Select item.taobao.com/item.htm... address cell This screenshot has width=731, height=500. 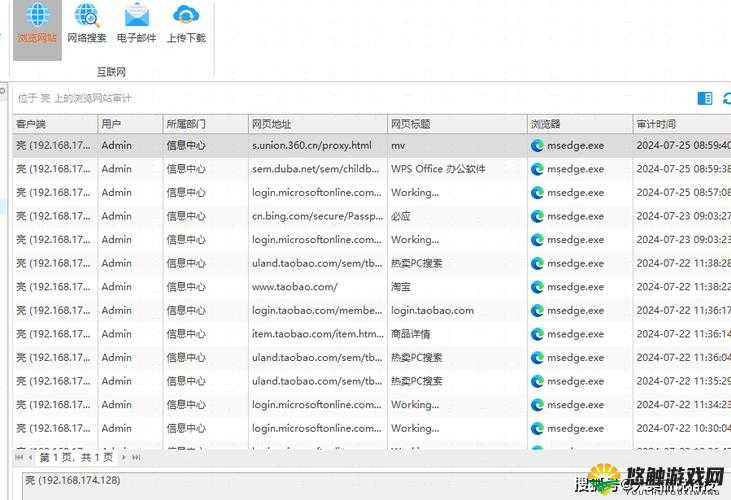pyautogui.click(x=318, y=334)
